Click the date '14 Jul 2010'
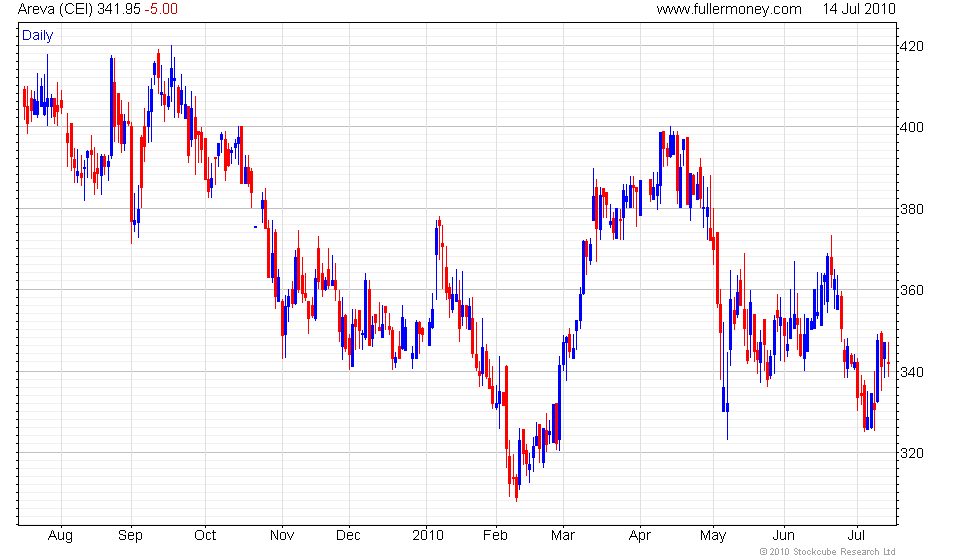Image resolution: width=980 pixels, height=560 pixels. [859, 9]
